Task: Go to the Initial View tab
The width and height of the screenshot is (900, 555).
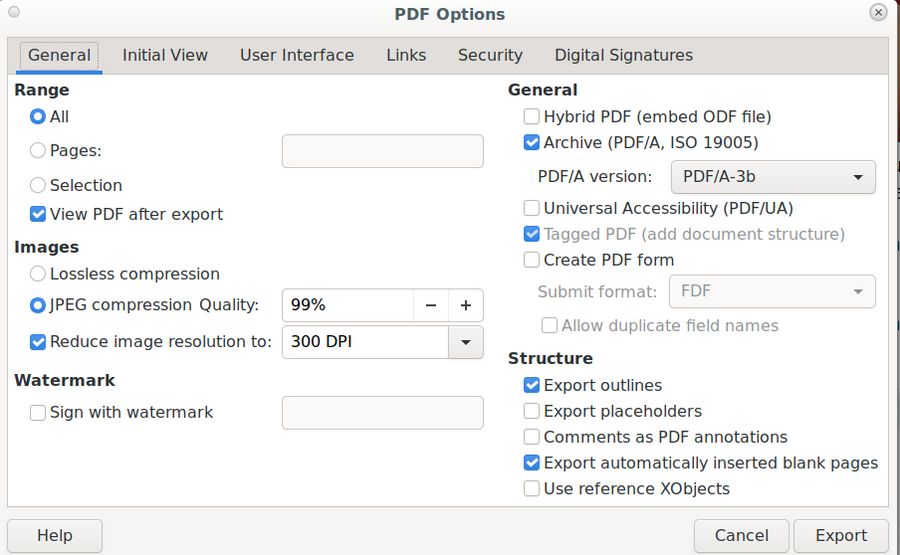Action: (165, 56)
